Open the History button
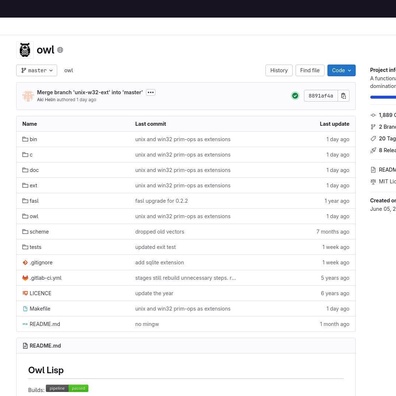 (x=279, y=70)
